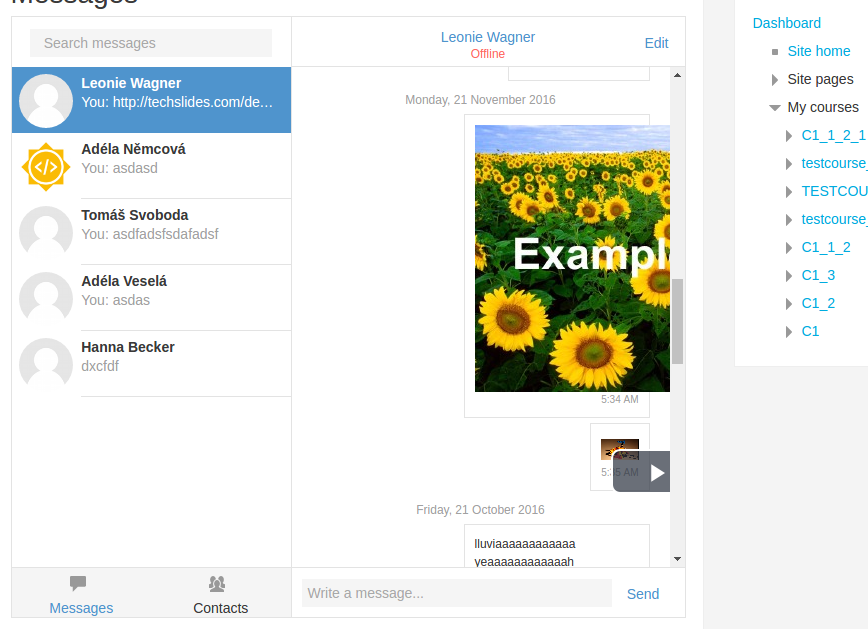The image size is (868, 629).
Task: Open the small video thumbnail image
Action: 620,449
